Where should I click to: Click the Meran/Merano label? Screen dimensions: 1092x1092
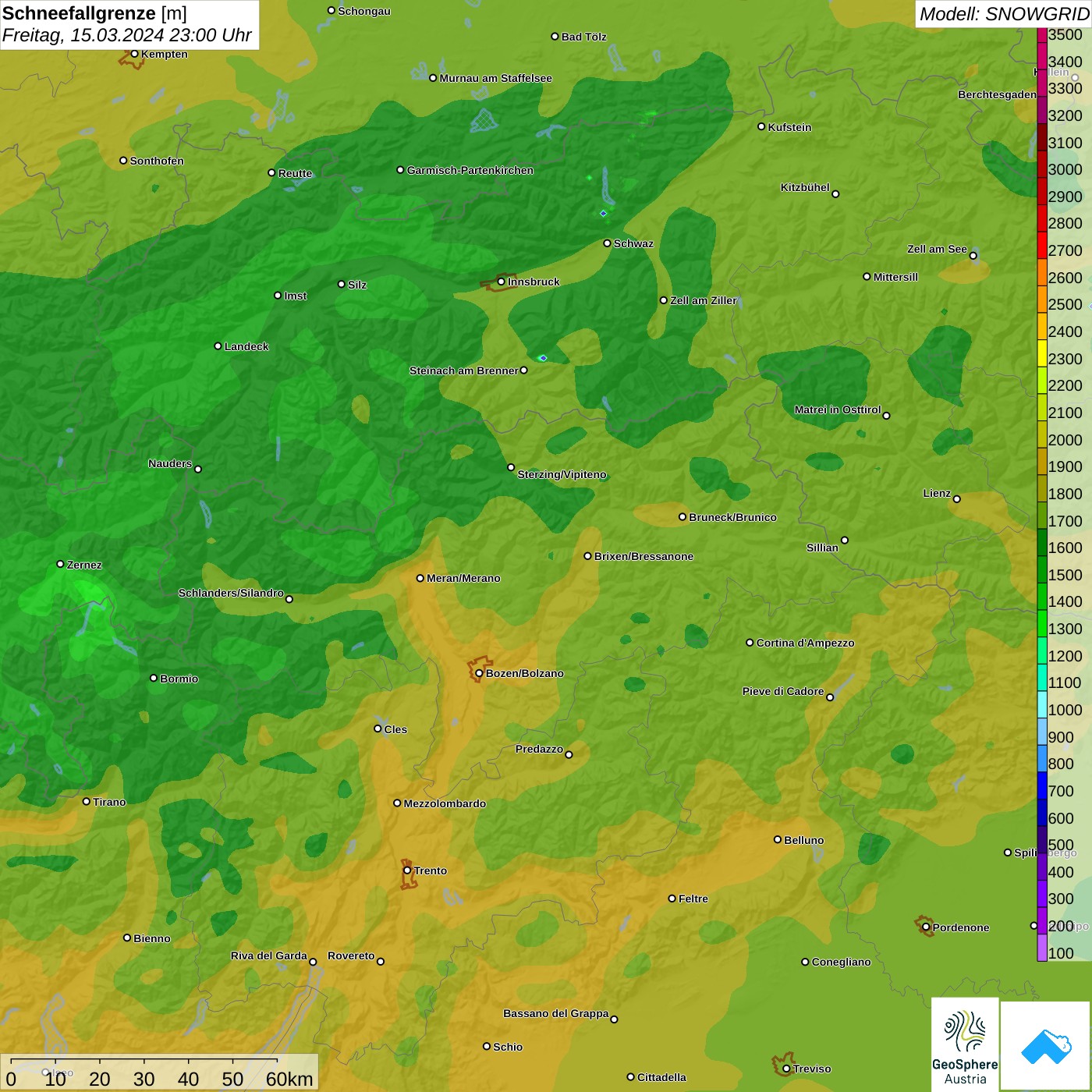point(463,578)
